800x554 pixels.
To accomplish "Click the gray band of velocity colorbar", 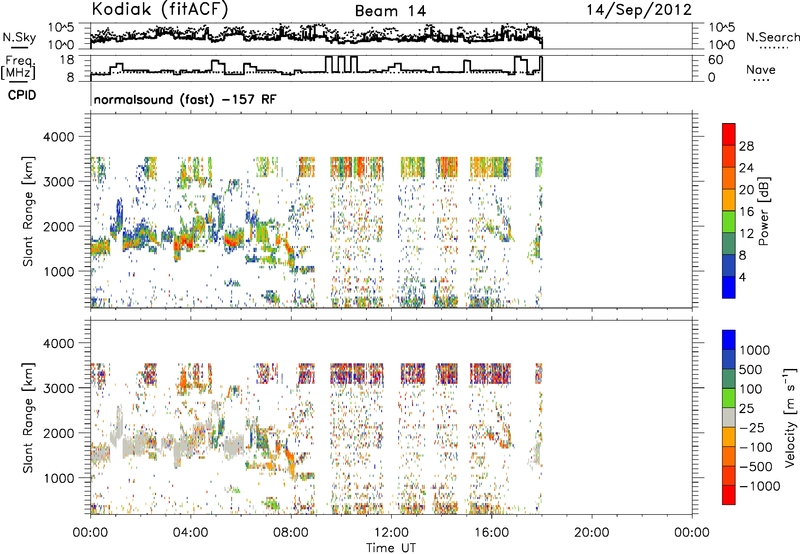I will (x=729, y=418).
